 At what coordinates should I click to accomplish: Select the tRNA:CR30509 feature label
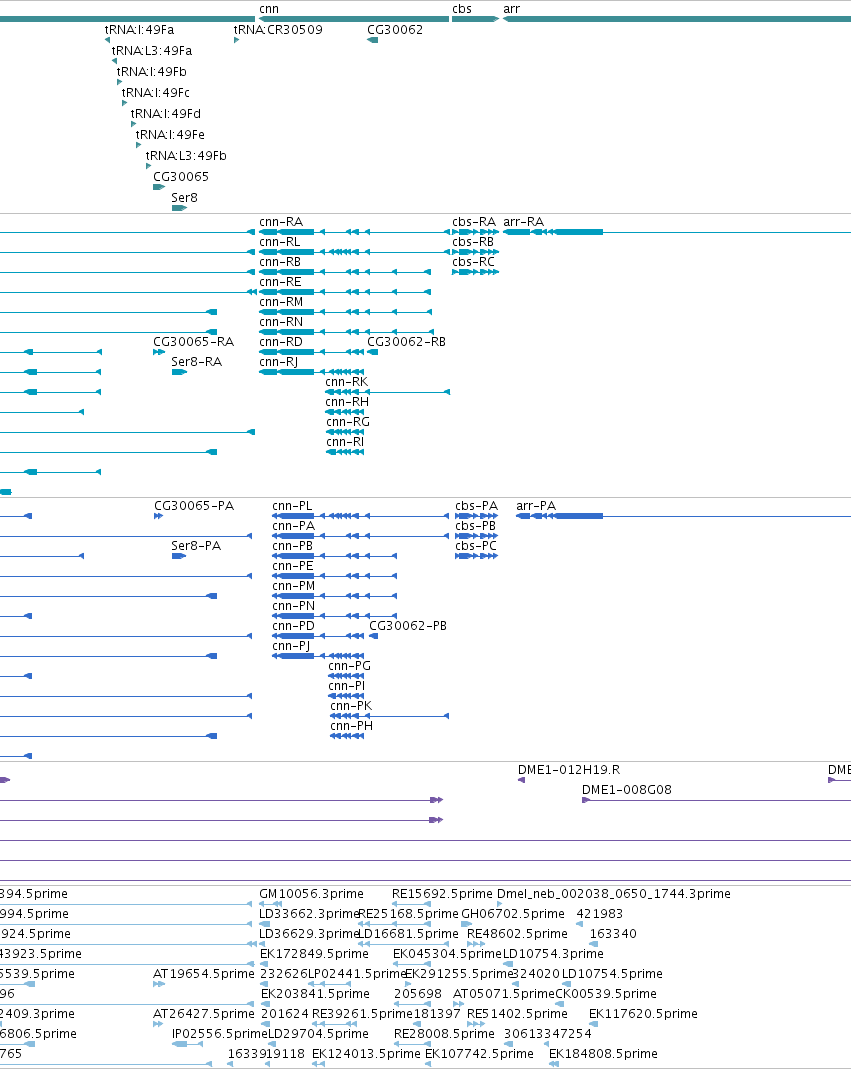tap(278, 30)
